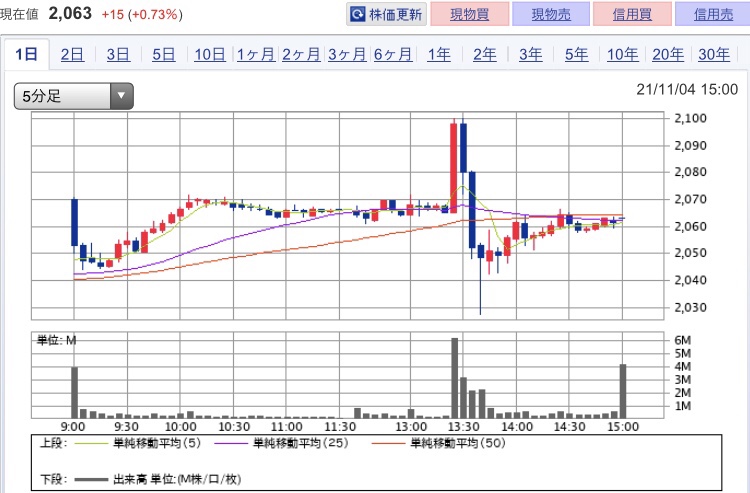Click the 21/11/04 15:00 timestamp
Image resolution: width=750 pixels, height=493 pixels.
tap(687, 89)
